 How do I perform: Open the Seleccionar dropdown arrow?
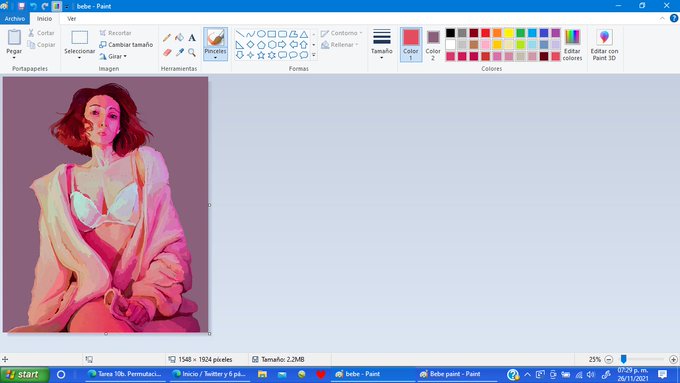(79, 58)
